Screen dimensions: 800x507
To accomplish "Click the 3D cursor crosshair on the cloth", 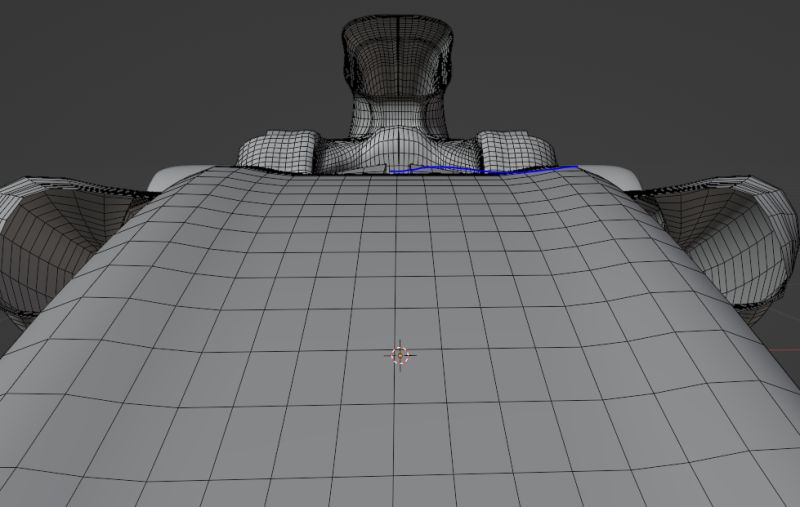I will click(400, 355).
